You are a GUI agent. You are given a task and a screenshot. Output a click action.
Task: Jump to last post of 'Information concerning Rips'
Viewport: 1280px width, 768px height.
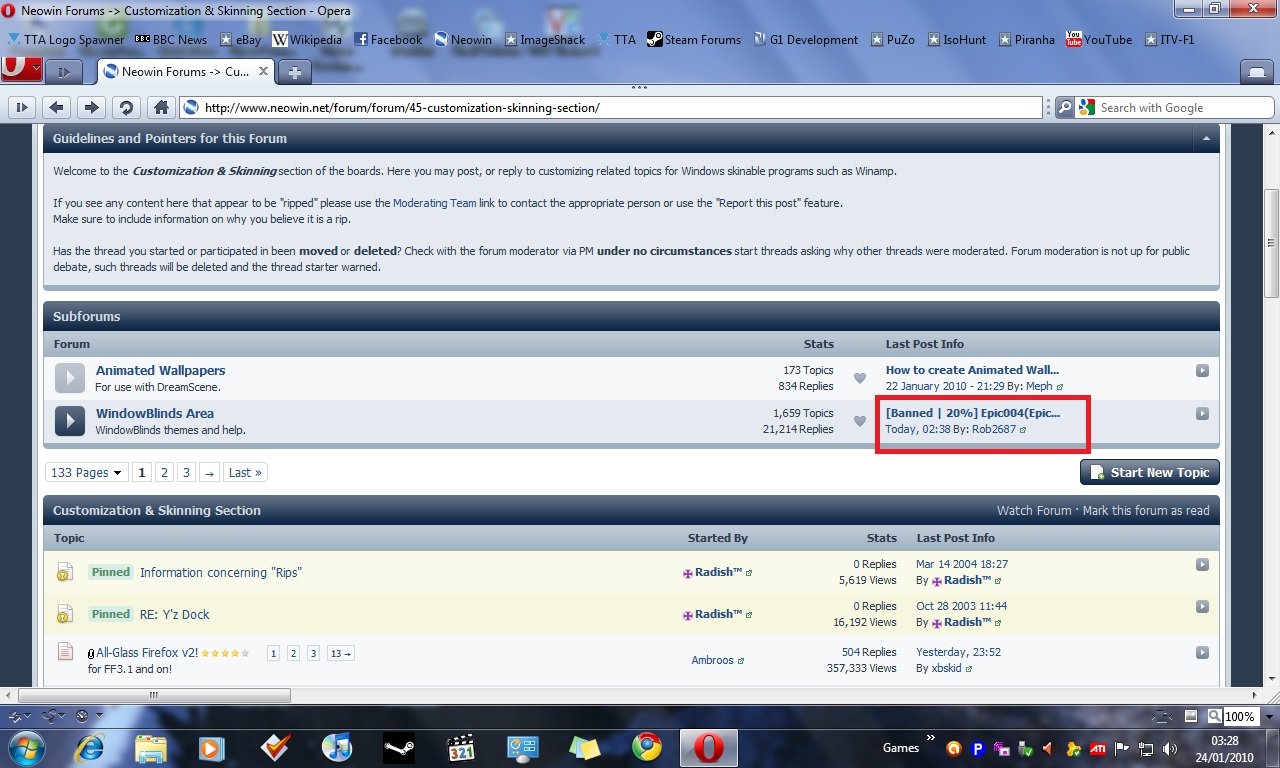1202,565
